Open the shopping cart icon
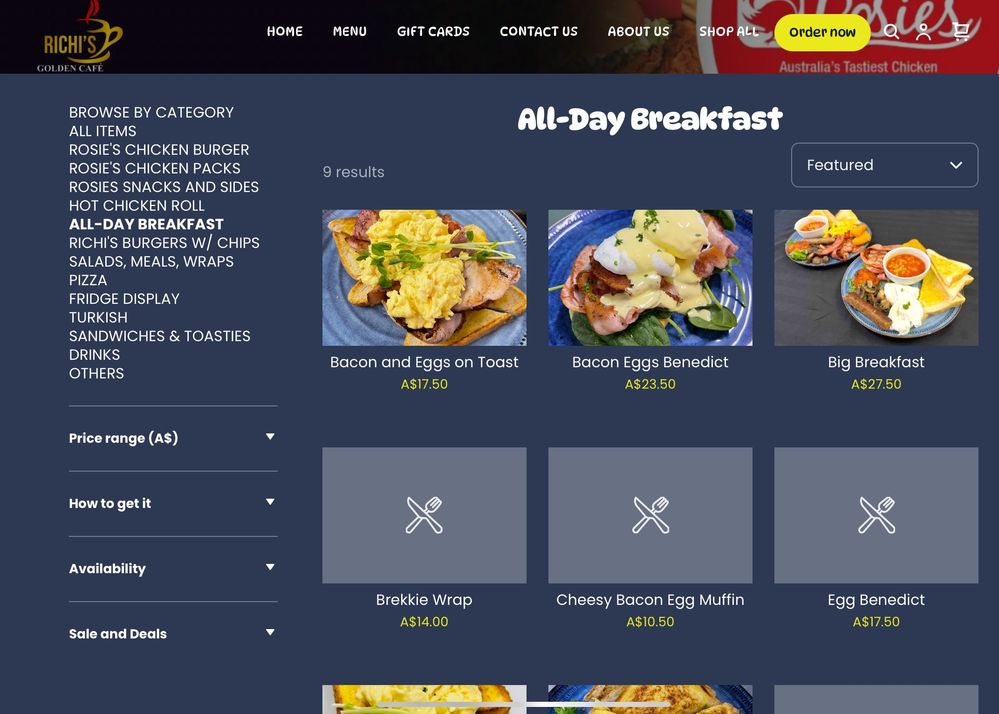Screen dimensions: 999x714 [961, 31]
